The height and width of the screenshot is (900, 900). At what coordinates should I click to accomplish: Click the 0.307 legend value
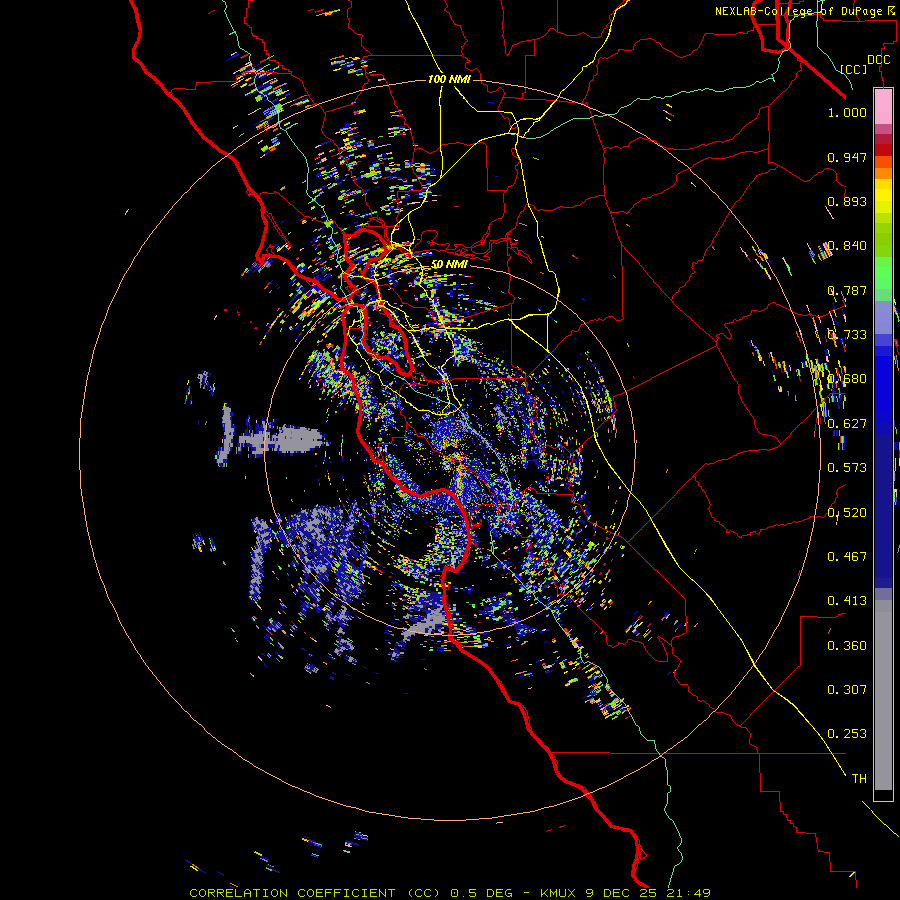[847, 690]
